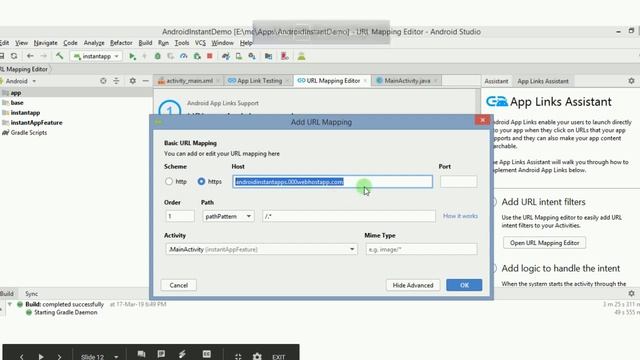Open the Refactor menu
Screen dimensions: 640x360
(121, 43)
